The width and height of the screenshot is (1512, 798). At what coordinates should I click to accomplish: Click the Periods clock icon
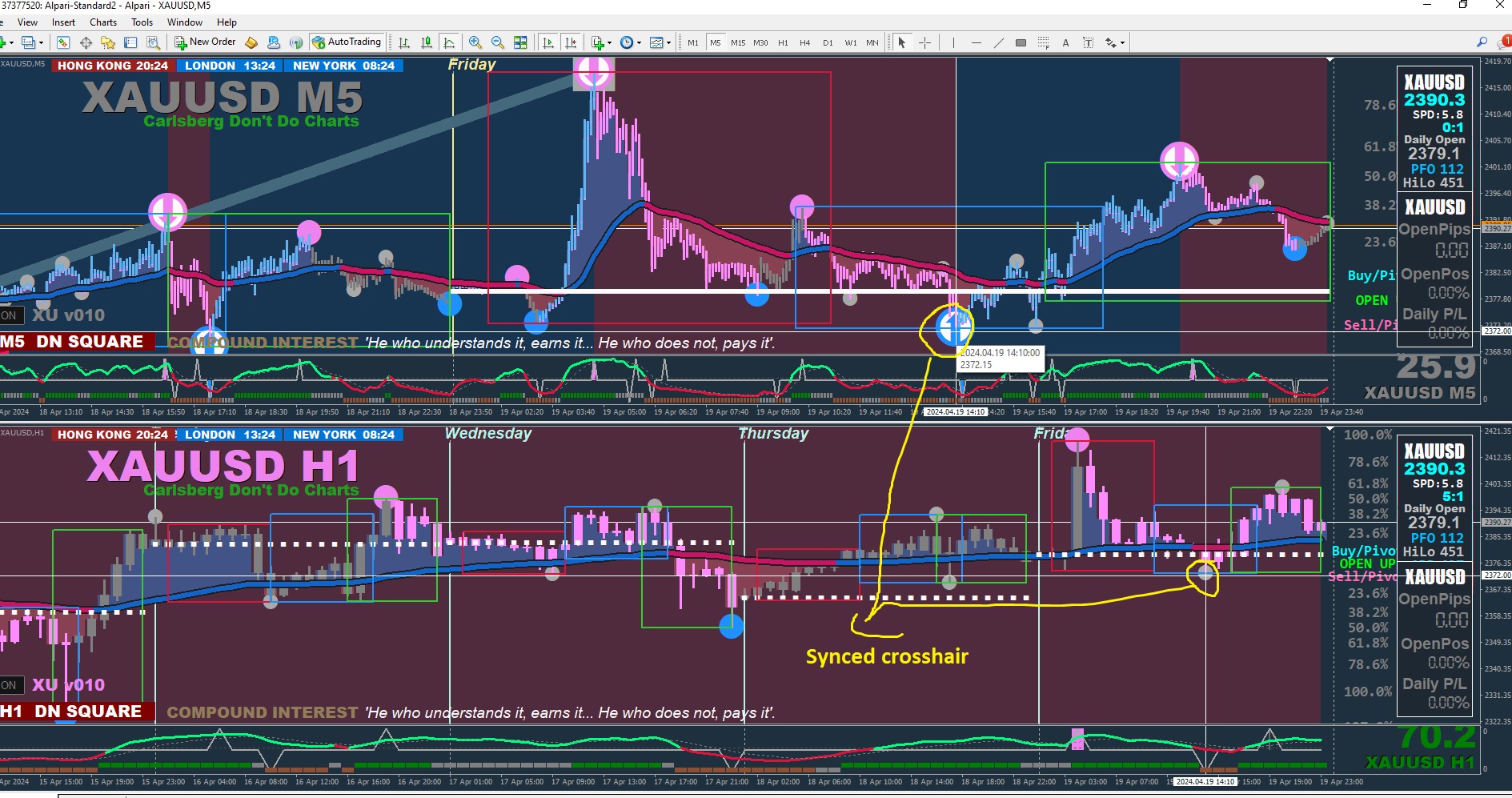627,42
